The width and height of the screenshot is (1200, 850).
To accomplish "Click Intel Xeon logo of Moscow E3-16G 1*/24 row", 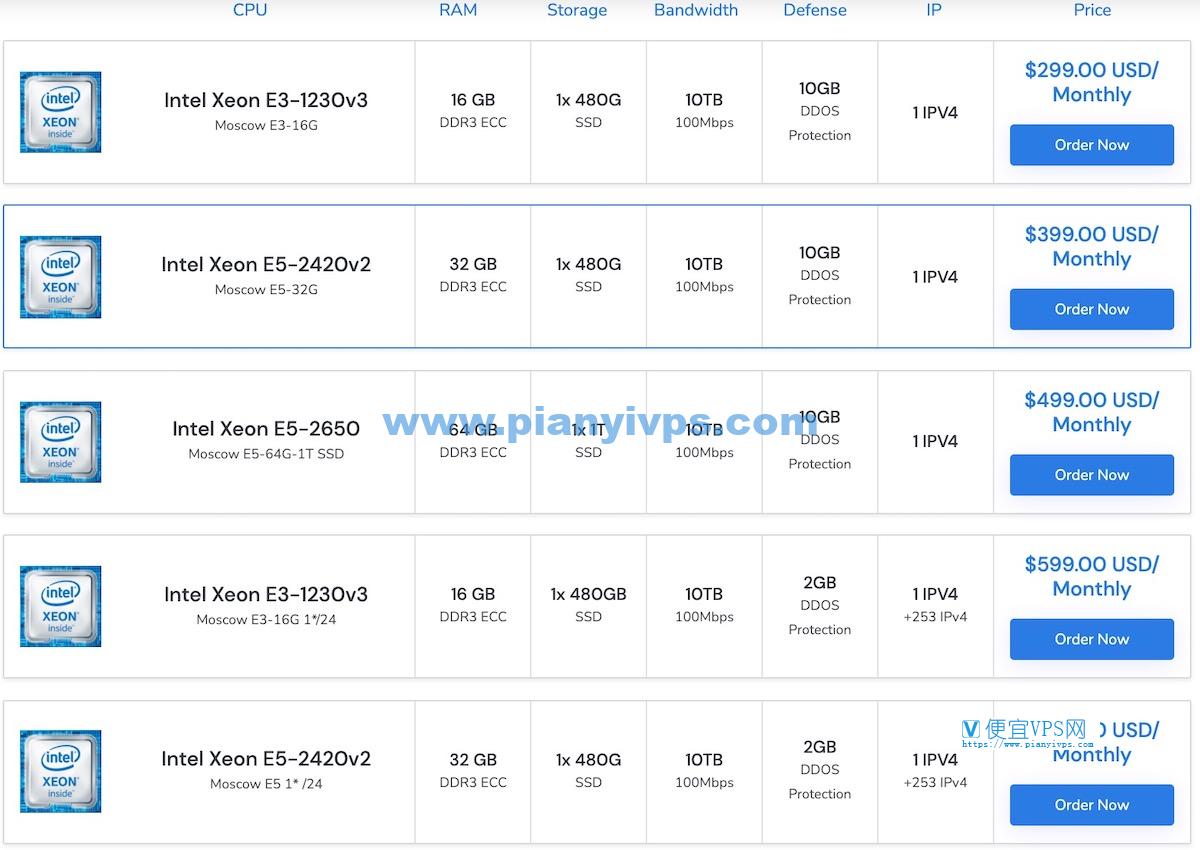I will tap(60, 606).
